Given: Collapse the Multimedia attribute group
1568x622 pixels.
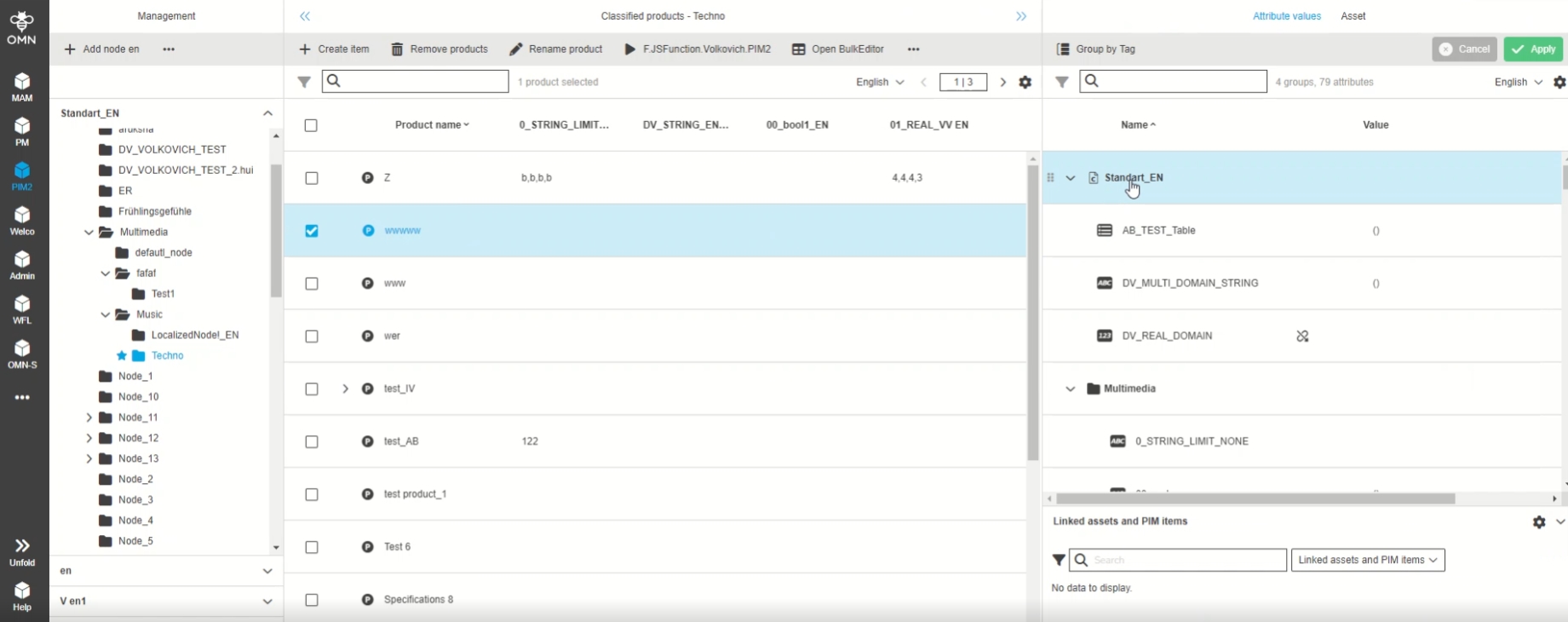Looking at the screenshot, I should point(1071,389).
